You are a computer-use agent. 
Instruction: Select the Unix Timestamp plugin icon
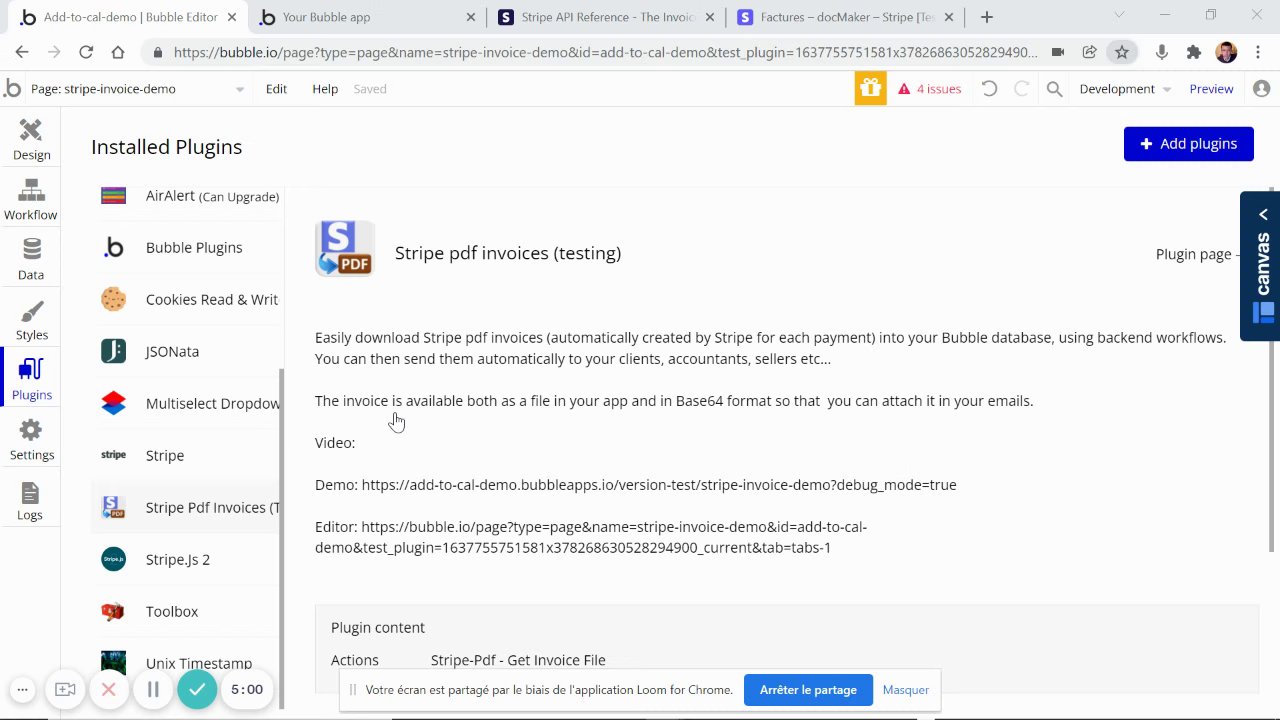point(114,662)
